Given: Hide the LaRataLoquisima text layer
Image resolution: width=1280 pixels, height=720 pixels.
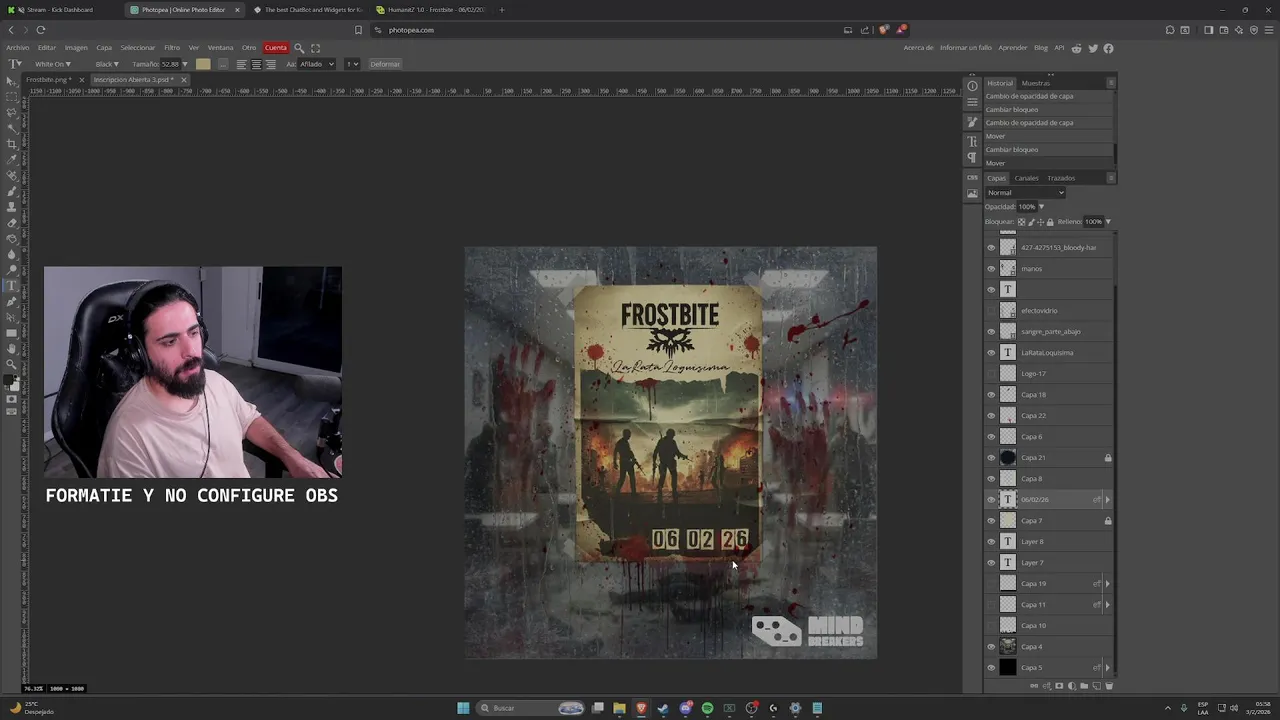Looking at the screenshot, I should pos(991,353).
